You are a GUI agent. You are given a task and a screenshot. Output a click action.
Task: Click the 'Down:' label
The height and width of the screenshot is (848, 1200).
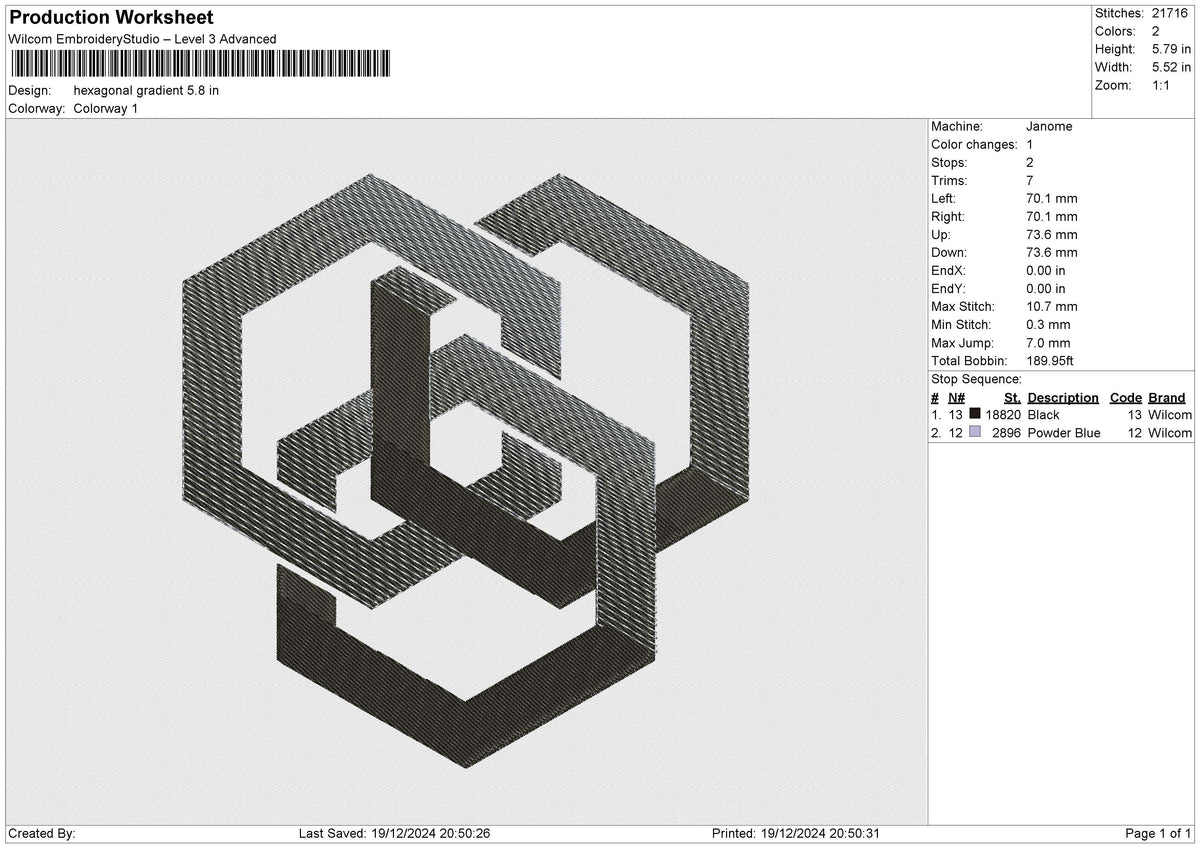[950, 253]
